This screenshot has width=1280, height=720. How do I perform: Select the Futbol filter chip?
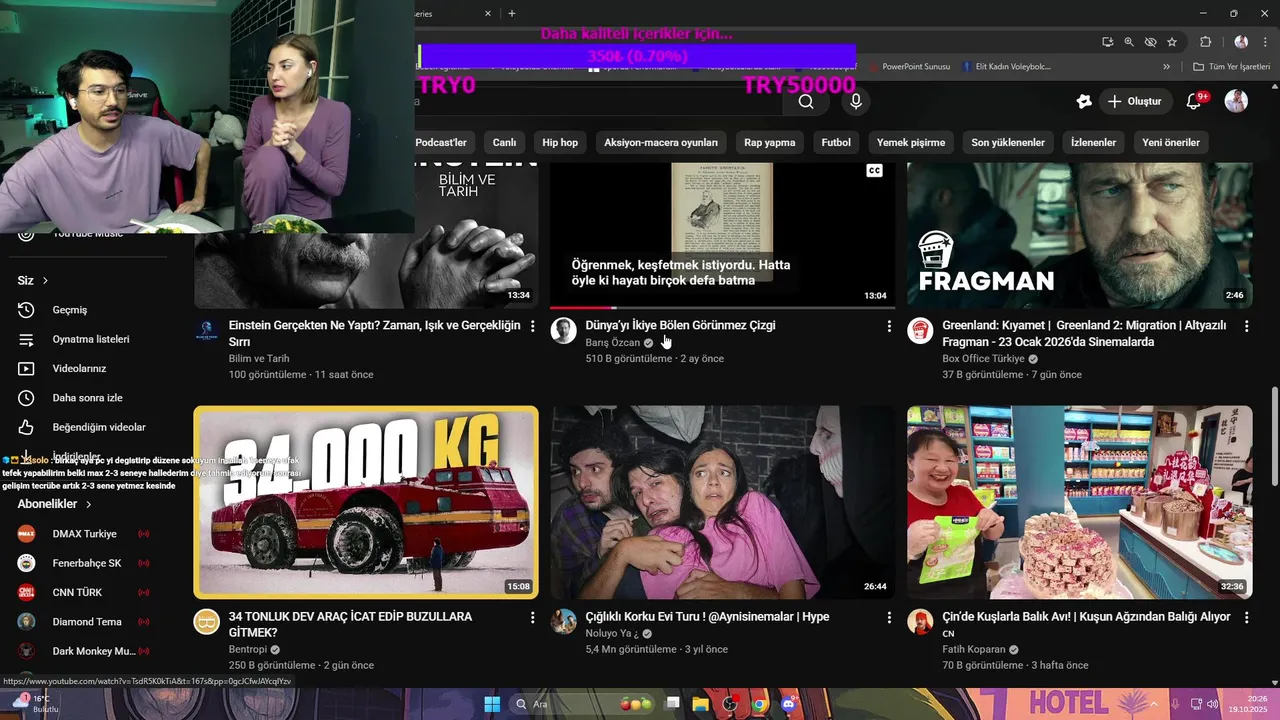(x=836, y=143)
